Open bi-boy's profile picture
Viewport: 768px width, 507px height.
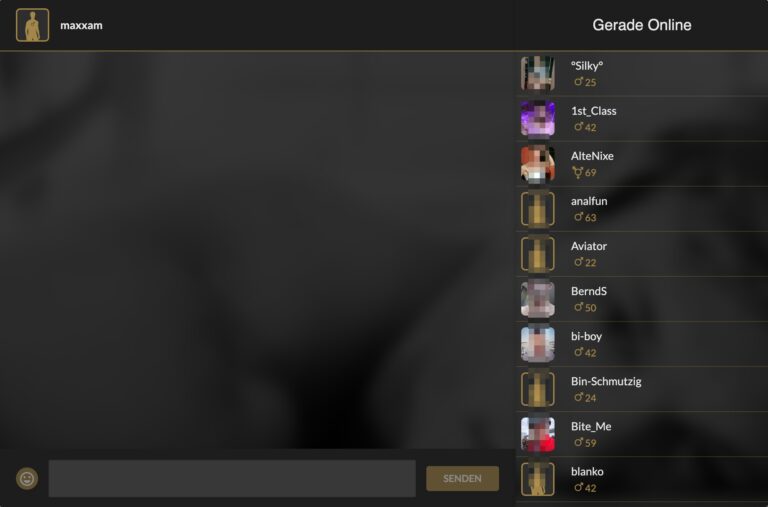tap(538, 344)
